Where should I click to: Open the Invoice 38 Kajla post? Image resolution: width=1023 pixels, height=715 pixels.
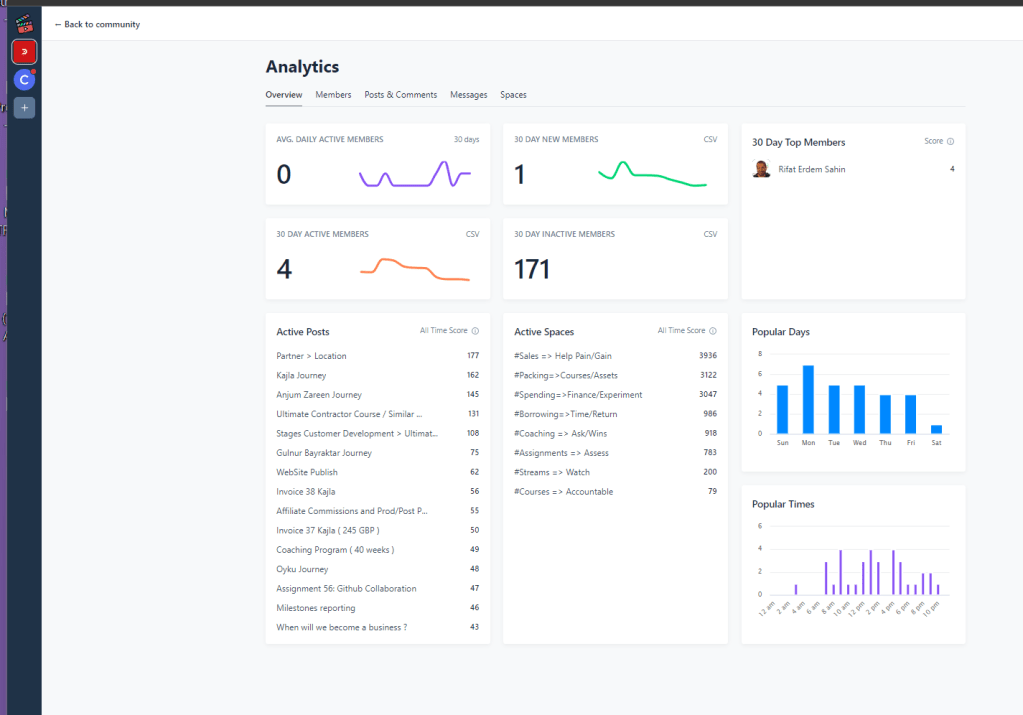306,492
